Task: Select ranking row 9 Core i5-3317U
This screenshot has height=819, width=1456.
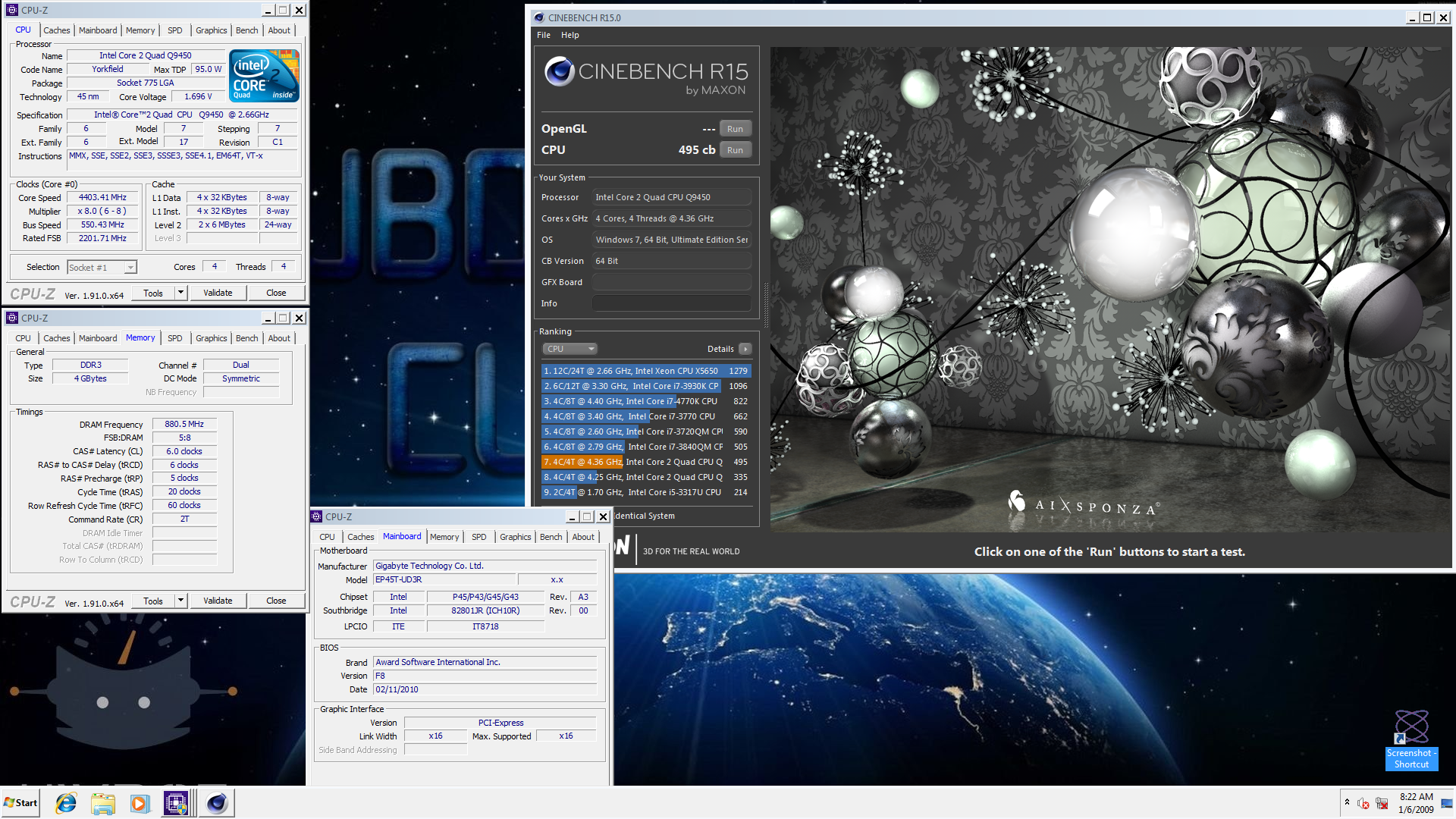Action: click(x=645, y=492)
